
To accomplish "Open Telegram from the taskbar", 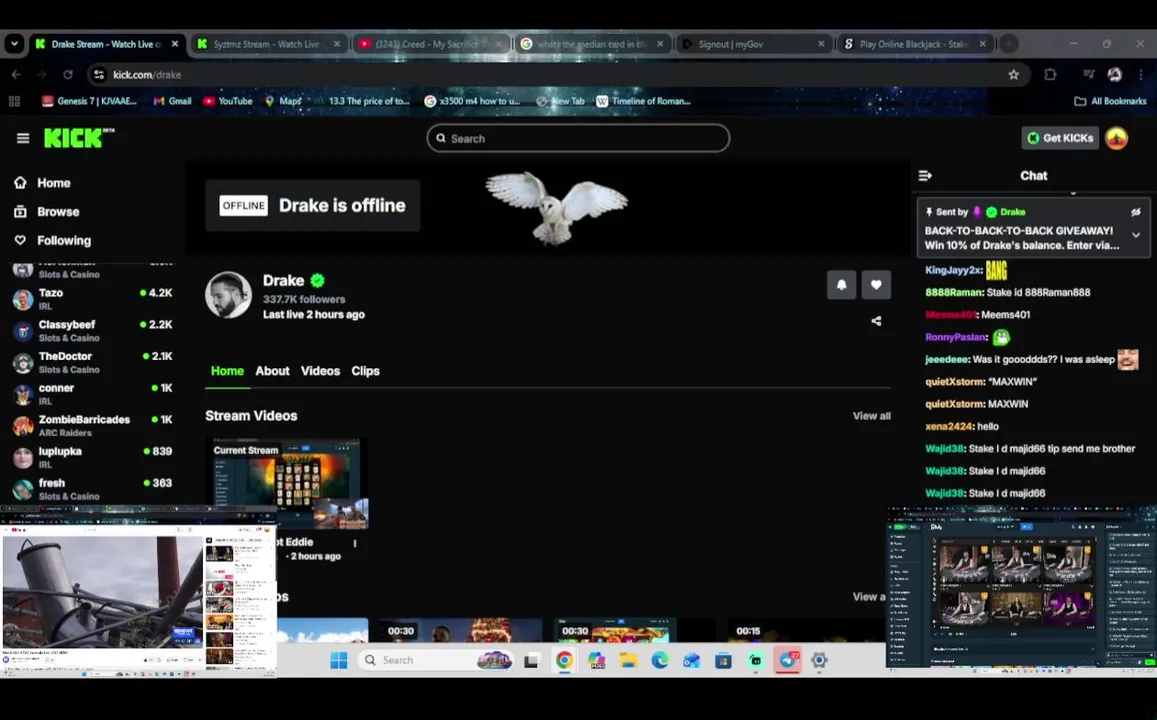I will point(787,660).
